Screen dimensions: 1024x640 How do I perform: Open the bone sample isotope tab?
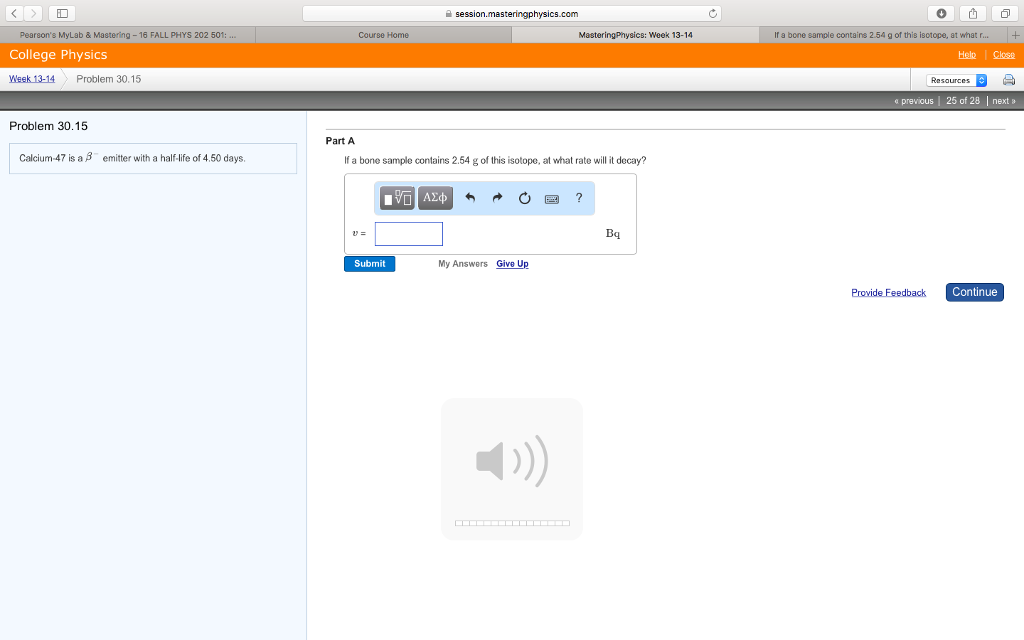[881, 35]
